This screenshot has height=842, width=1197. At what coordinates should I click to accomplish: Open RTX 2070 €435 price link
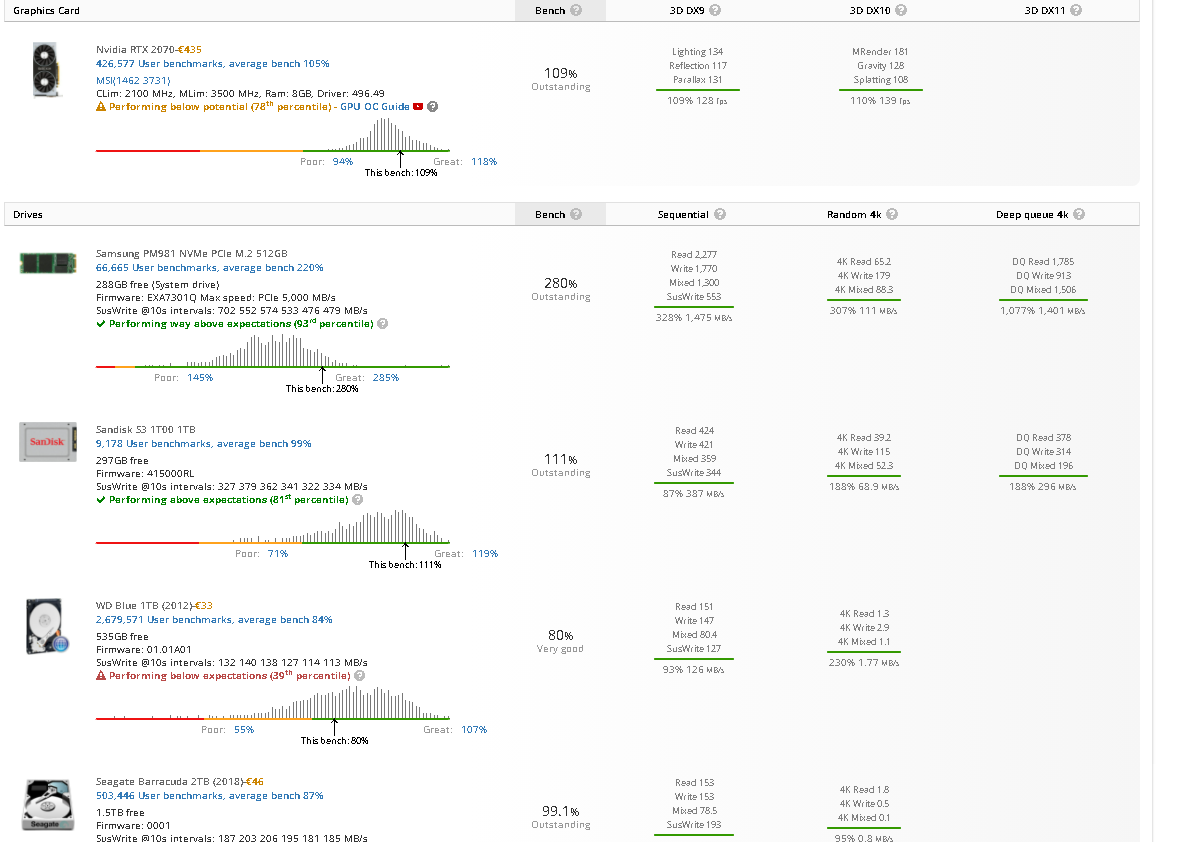[x=189, y=50]
